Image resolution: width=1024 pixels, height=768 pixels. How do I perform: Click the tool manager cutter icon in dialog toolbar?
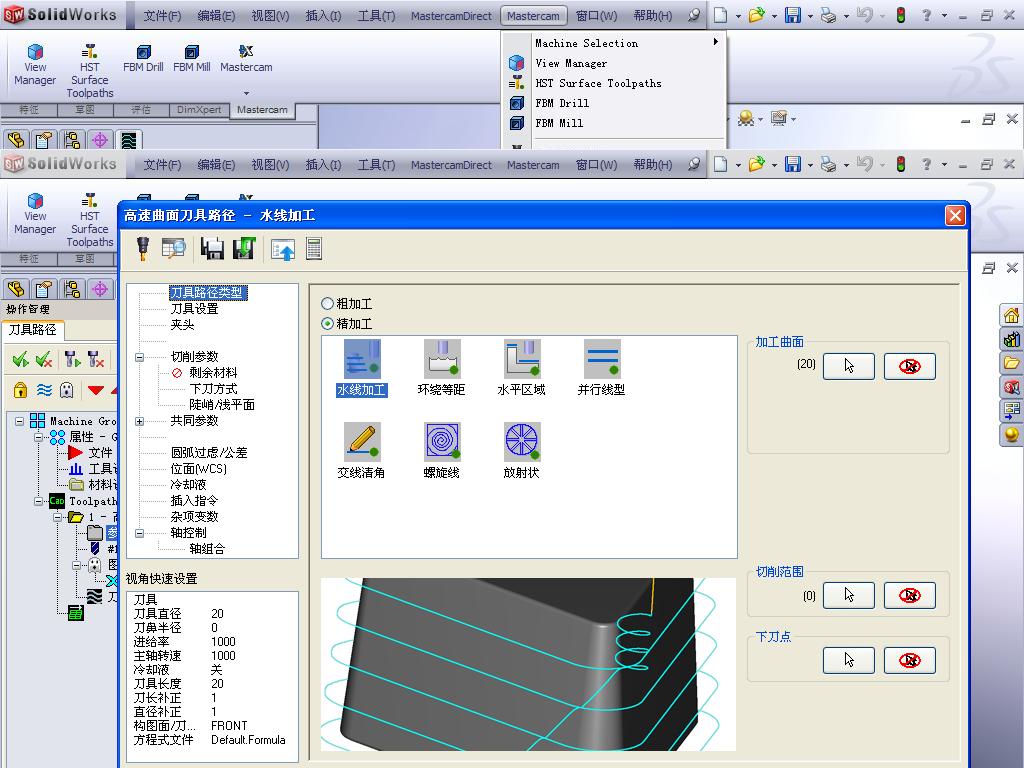click(142, 249)
